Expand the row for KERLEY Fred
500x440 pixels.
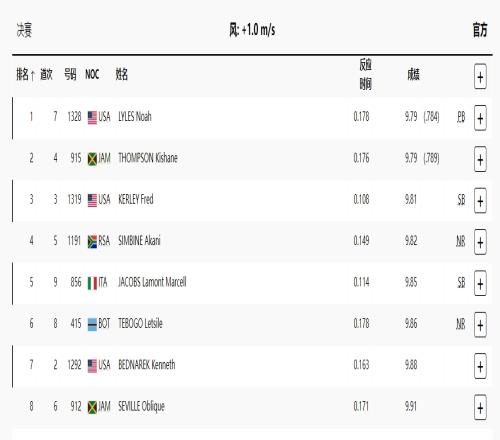tap(480, 201)
